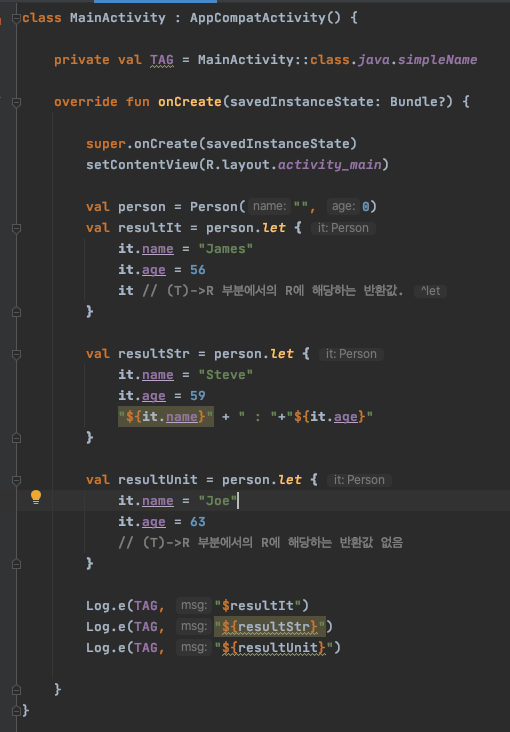
Task: Click the number 56
Action: pos(198,270)
